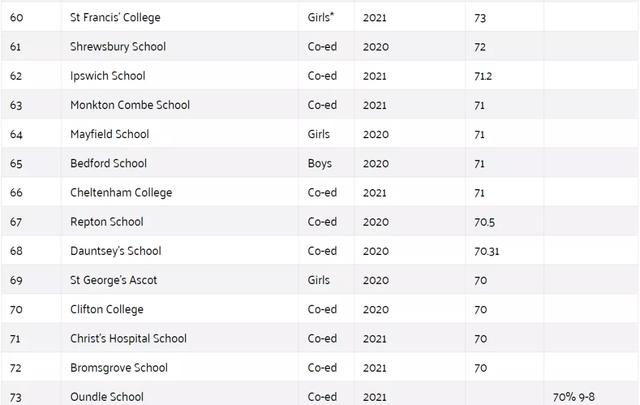
Task: Click Dauntsey's School in the list
Action: [116, 251]
